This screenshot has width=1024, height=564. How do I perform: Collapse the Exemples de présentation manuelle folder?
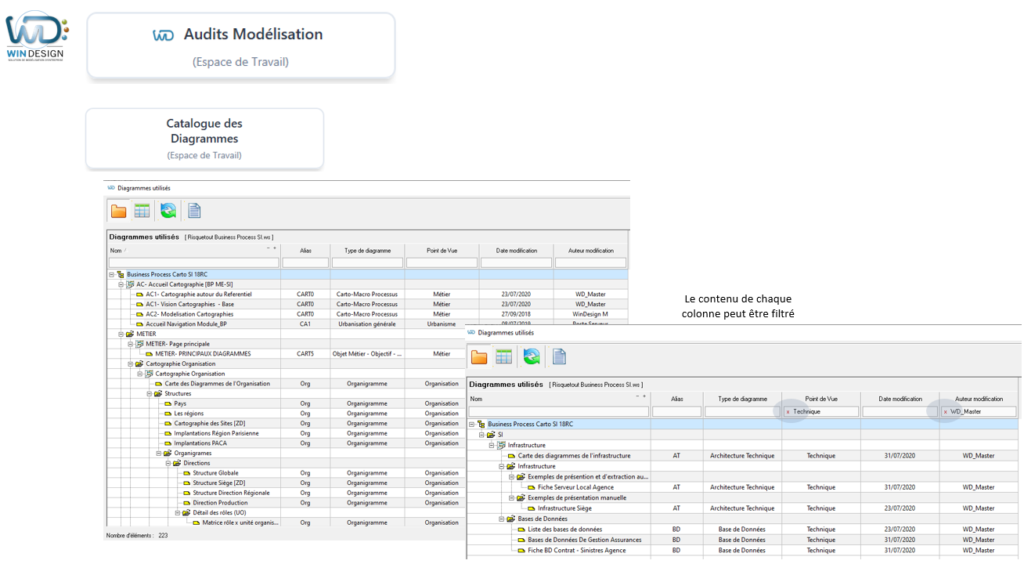pyautogui.click(x=511, y=498)
